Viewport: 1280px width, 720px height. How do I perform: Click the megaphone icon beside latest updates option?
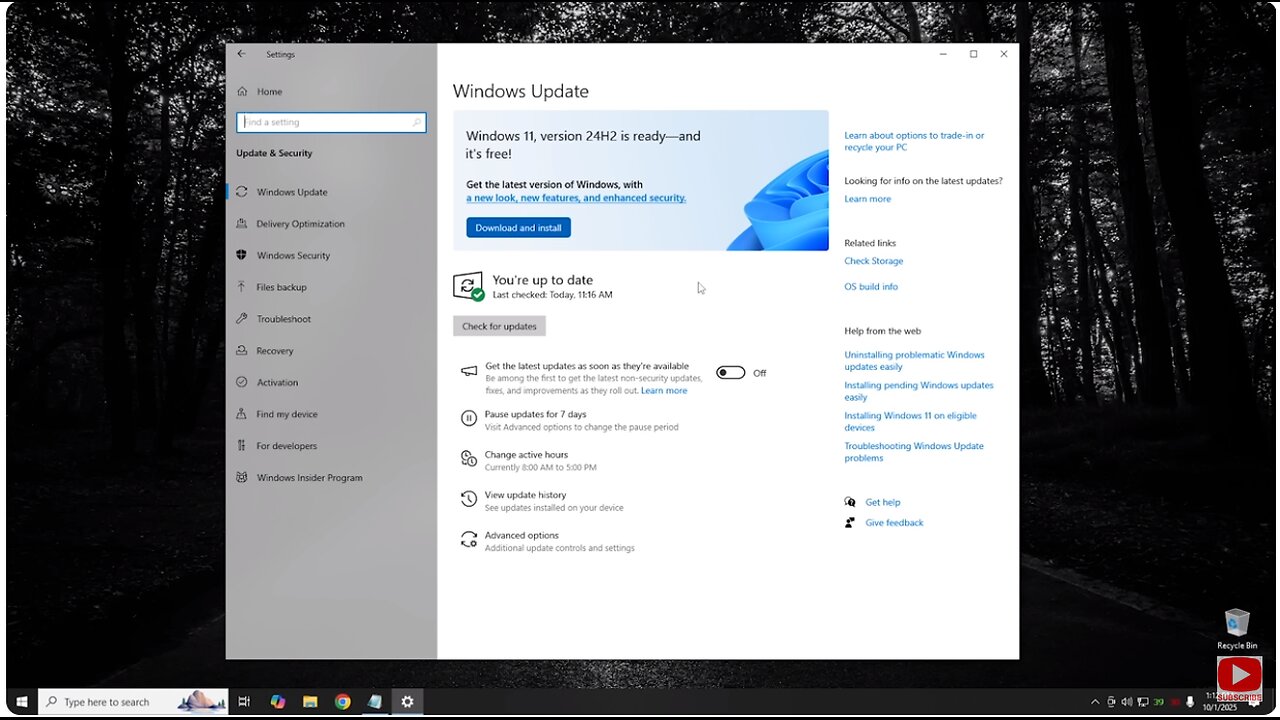click(469, 371)
